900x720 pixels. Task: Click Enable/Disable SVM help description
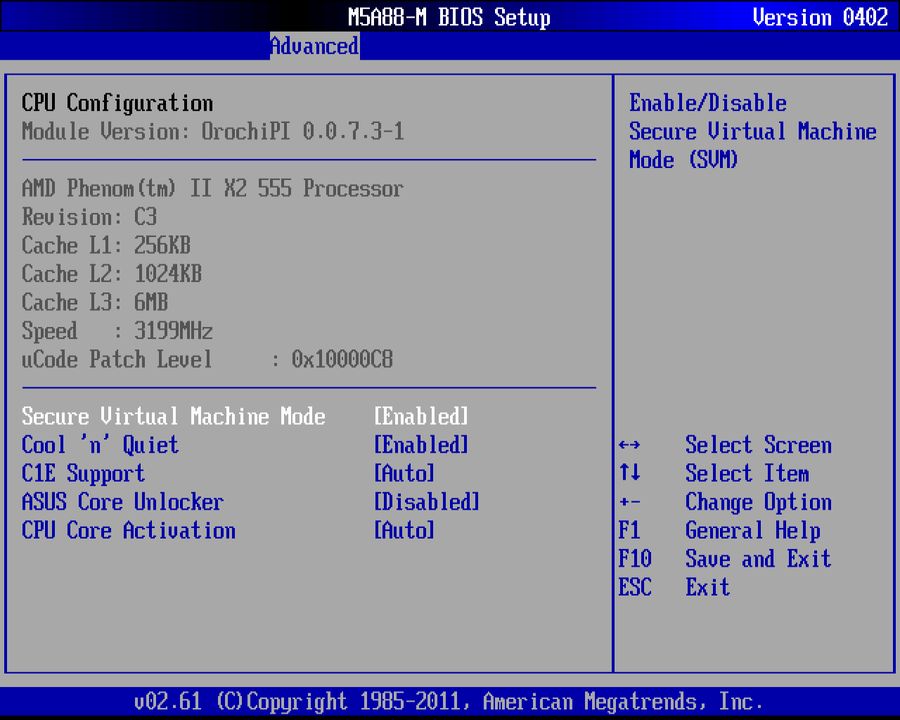click(x=753, y=131)
